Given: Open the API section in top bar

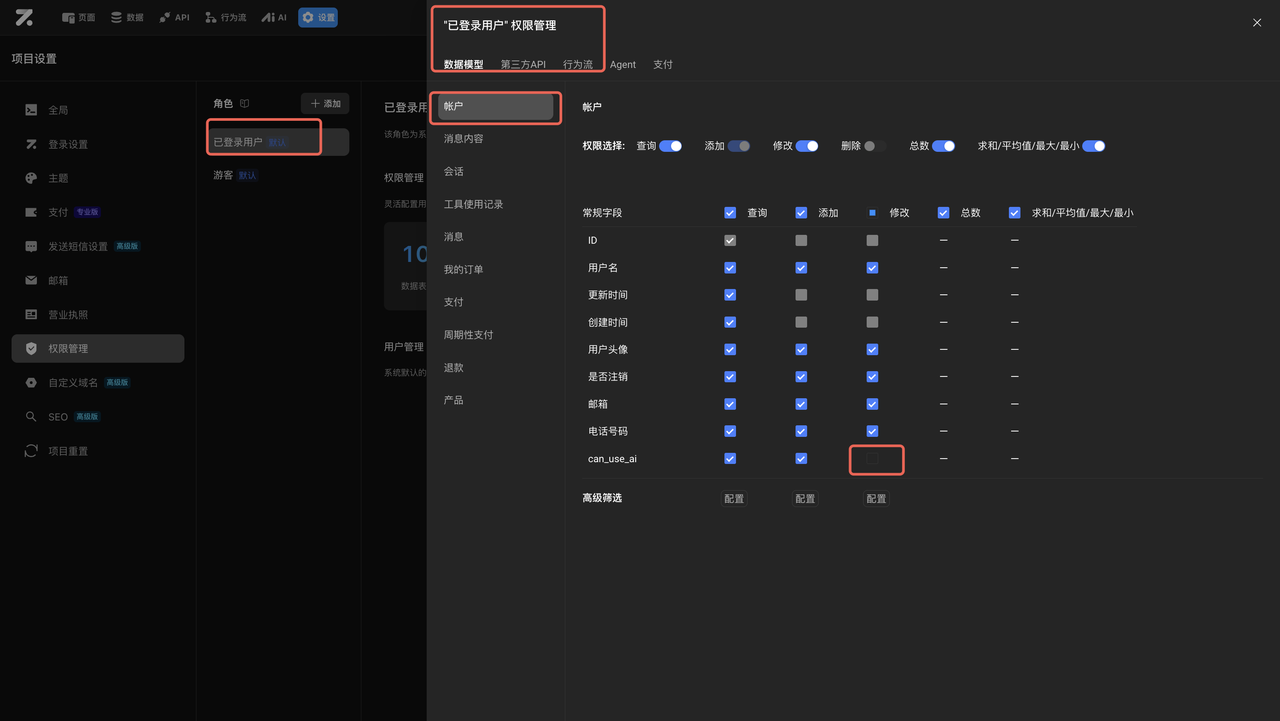Looking at the screenshot, I should tap(174, 17).
